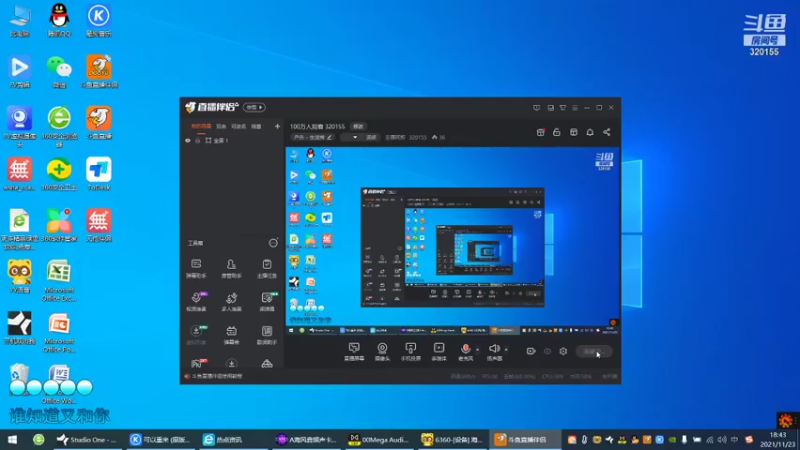
Task: Open the tool right of 多人连麦 in toolbox
Action: point(266,301)
